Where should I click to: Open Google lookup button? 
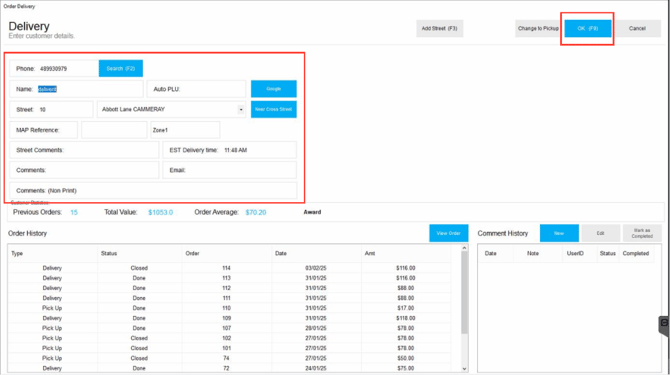click(273, 89)
